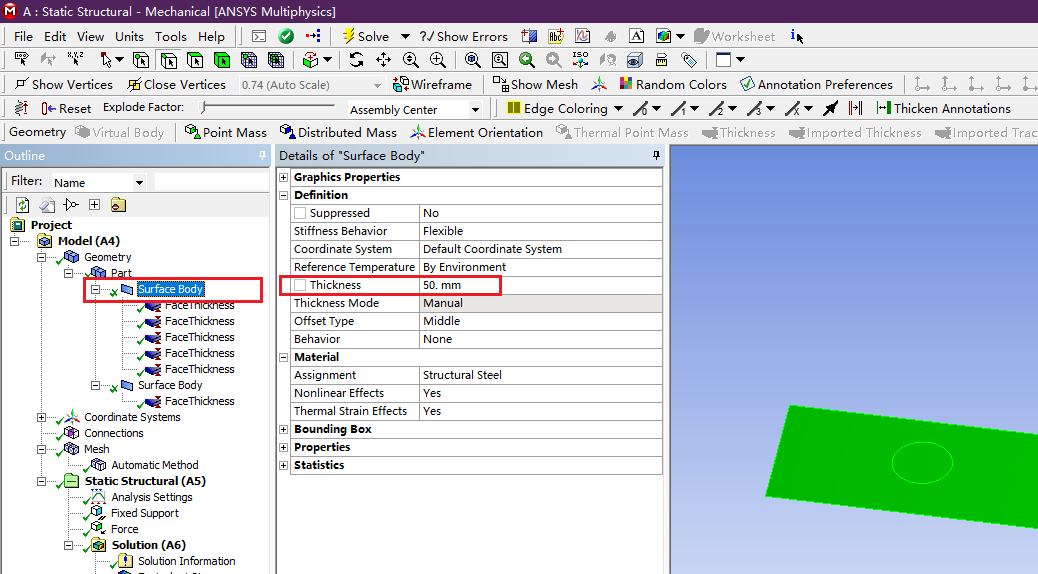
Task: Click the Distributed Mass tool
Action: (x=338, y=133)
